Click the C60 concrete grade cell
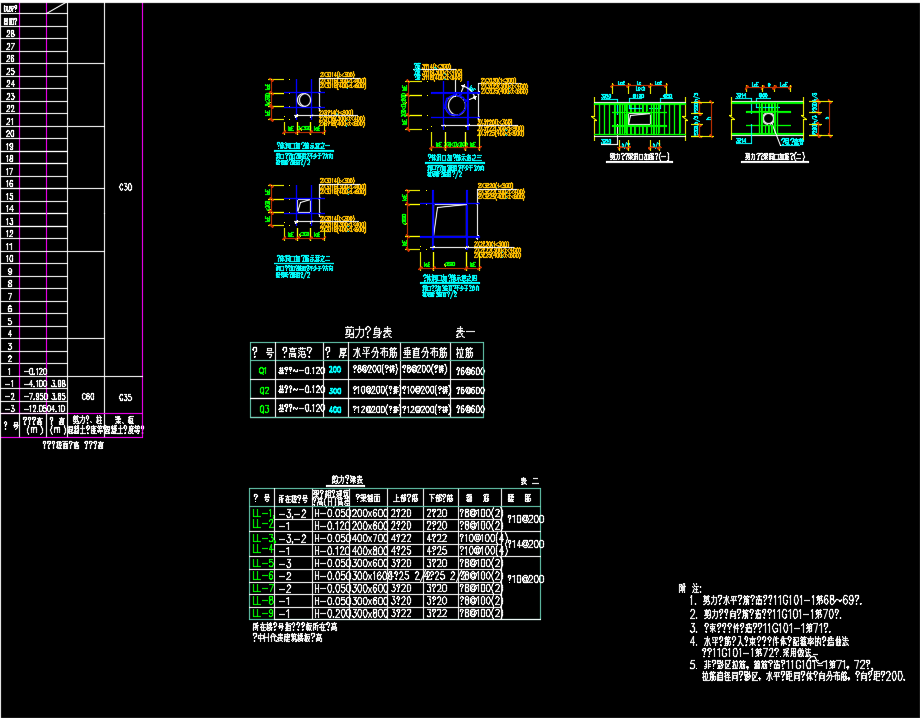921x719 pixels. pyautogui.click(x=87, y=396)
